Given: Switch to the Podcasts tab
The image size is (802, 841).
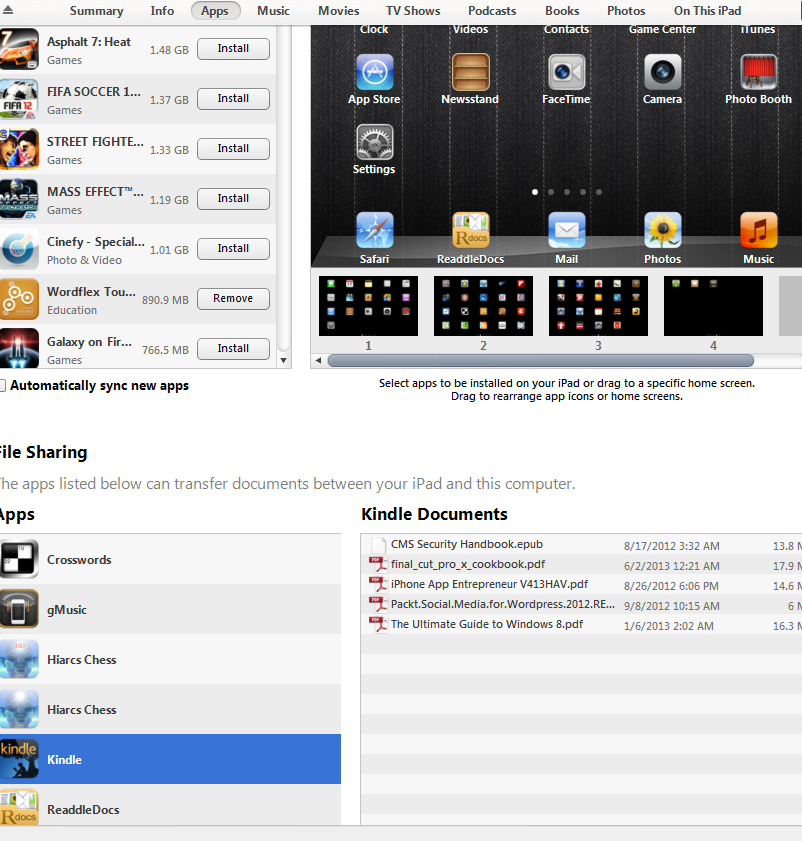Looking at the screenshot, I should tap(492, 11).
